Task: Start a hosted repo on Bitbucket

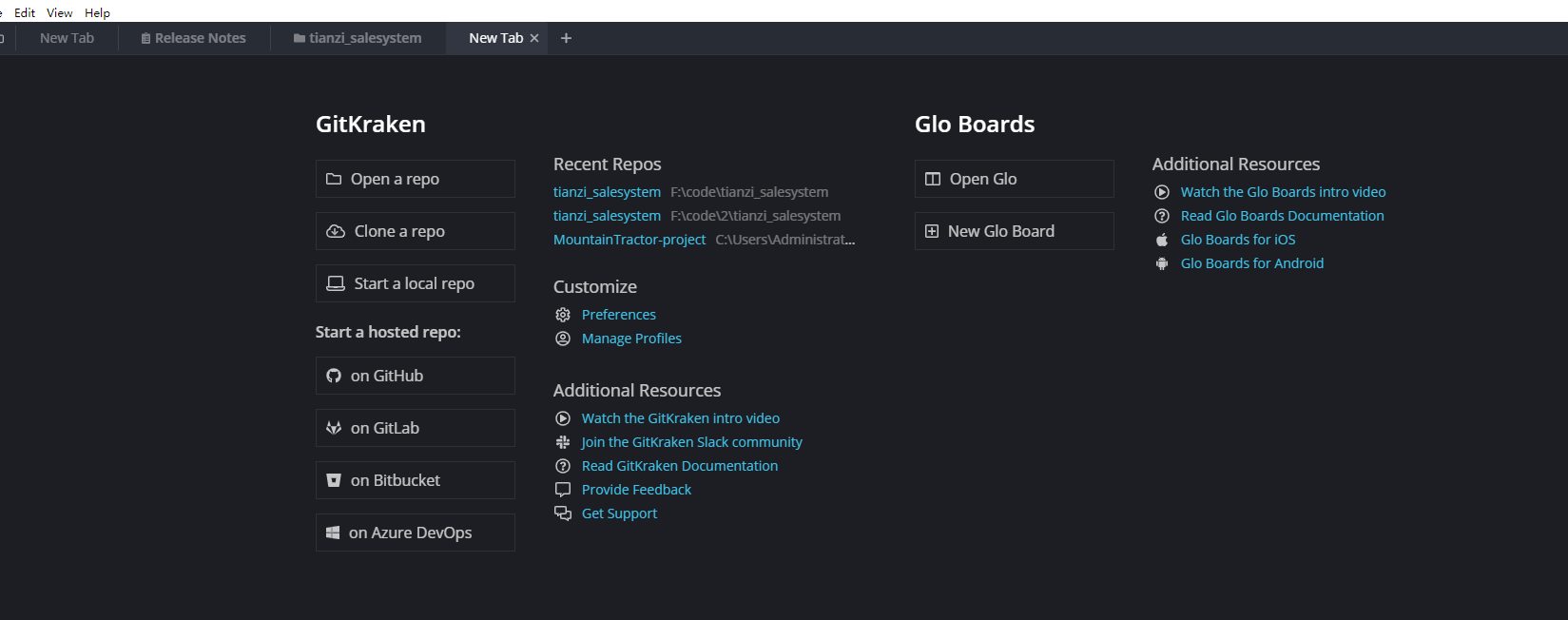Action: (x=416, y=480)
